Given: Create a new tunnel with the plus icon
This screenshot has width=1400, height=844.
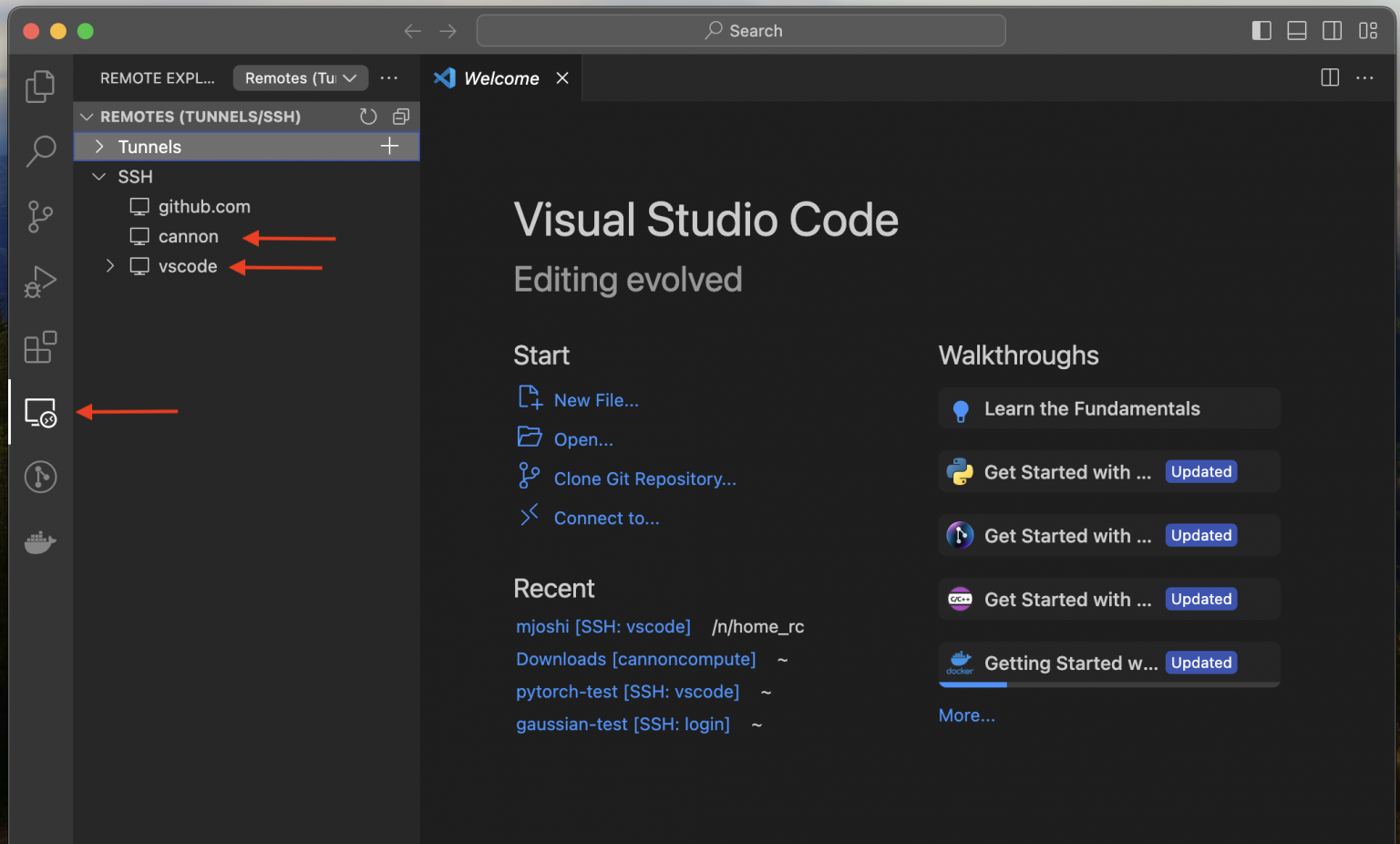Looking at the screenshot, I should (389, 145).
